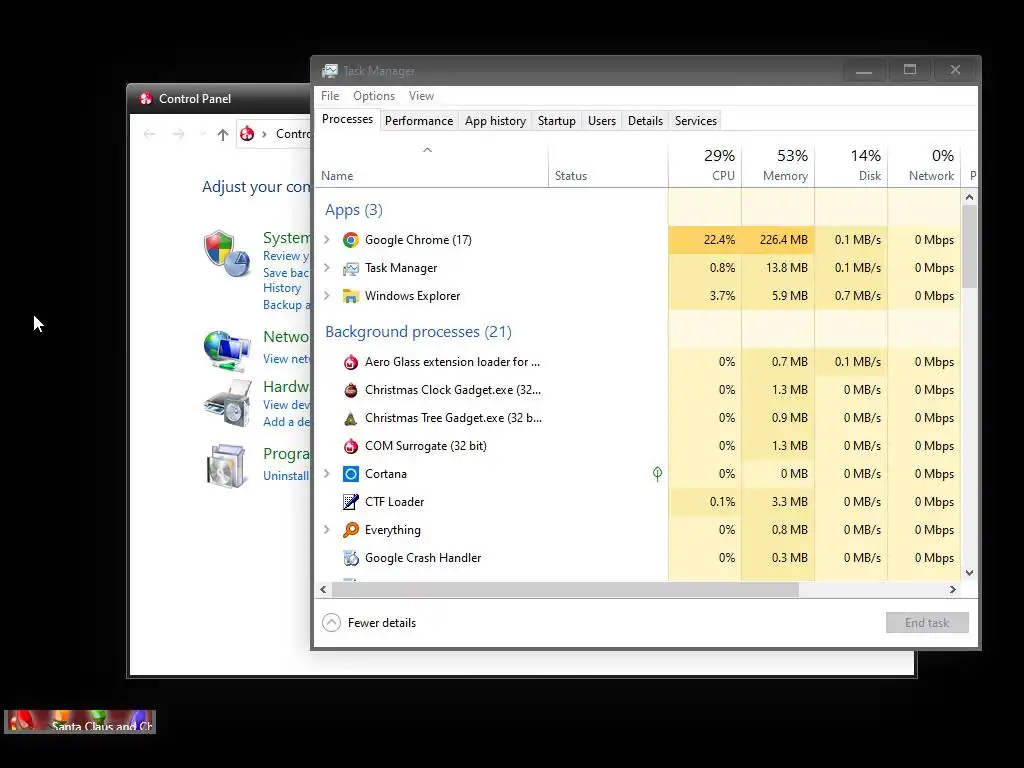Click the horizontal scrollbar thumb
Screen dimensions: 1024x768
click(x=565, y=589)
